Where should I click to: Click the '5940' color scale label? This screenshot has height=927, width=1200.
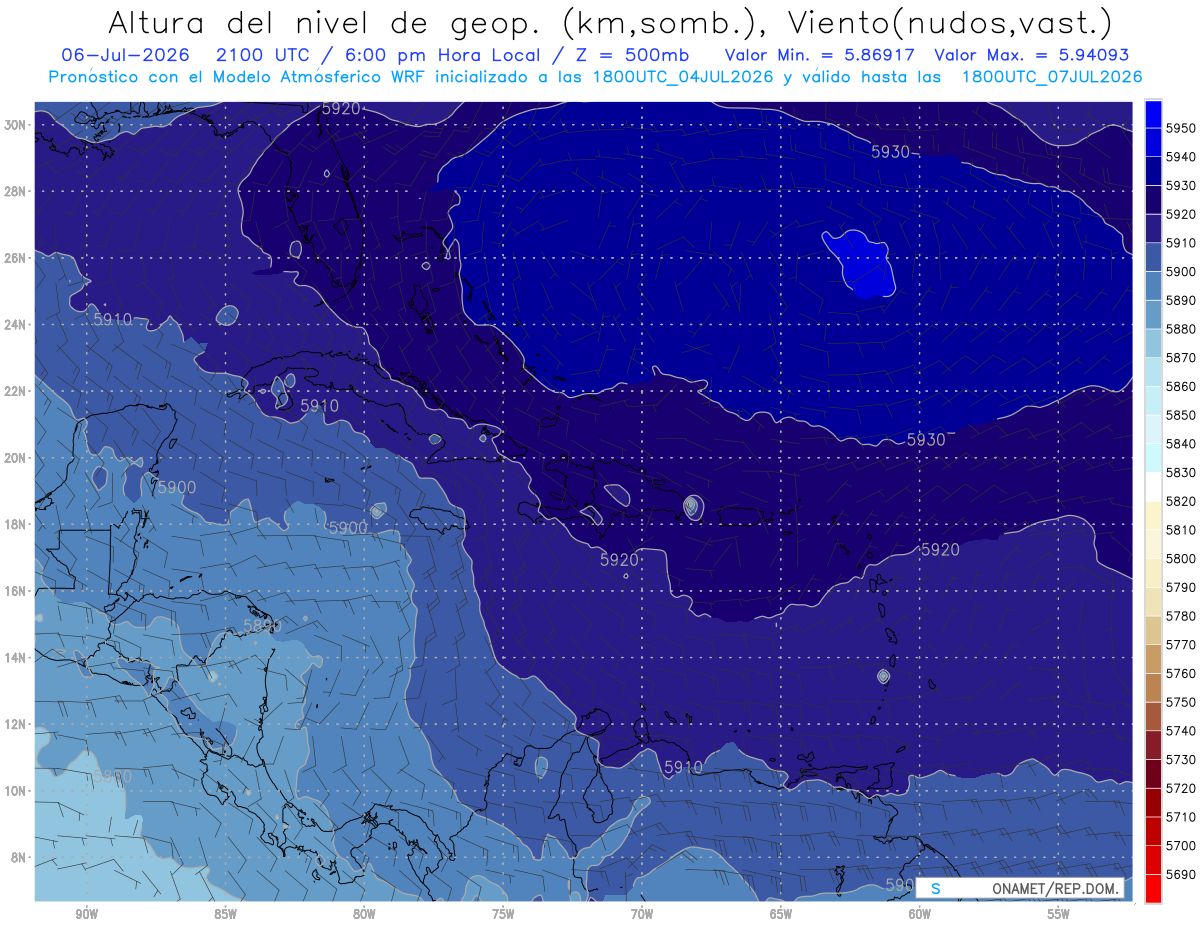[1180, 157]
